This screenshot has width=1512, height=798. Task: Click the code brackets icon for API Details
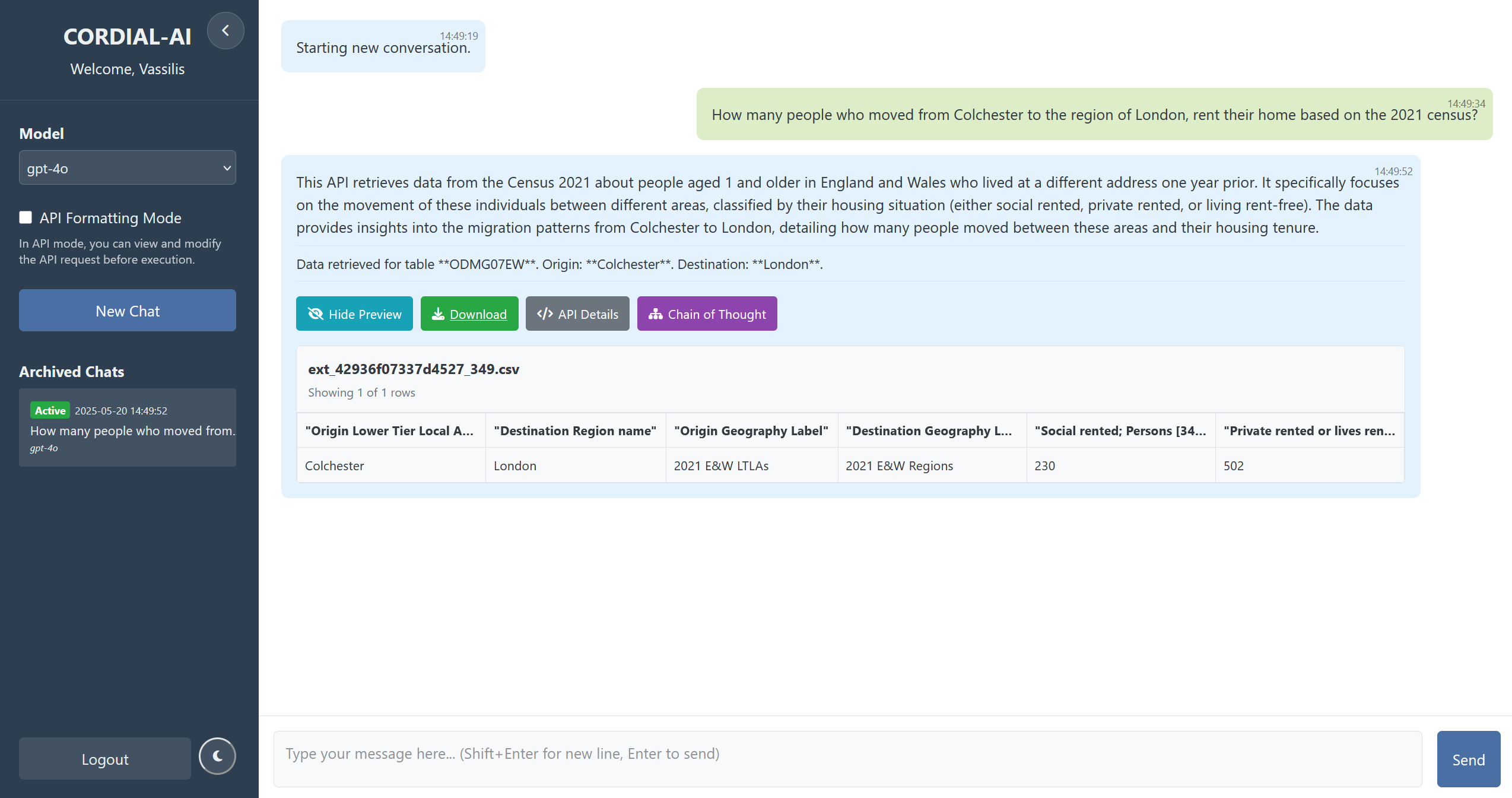coord(545,313)
